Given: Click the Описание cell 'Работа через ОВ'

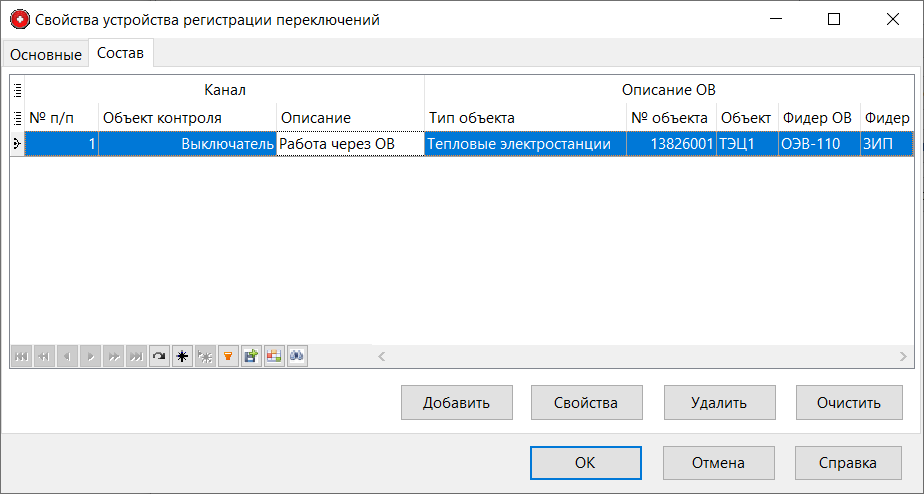Looking at the screenshot, I should pos(349,144).
